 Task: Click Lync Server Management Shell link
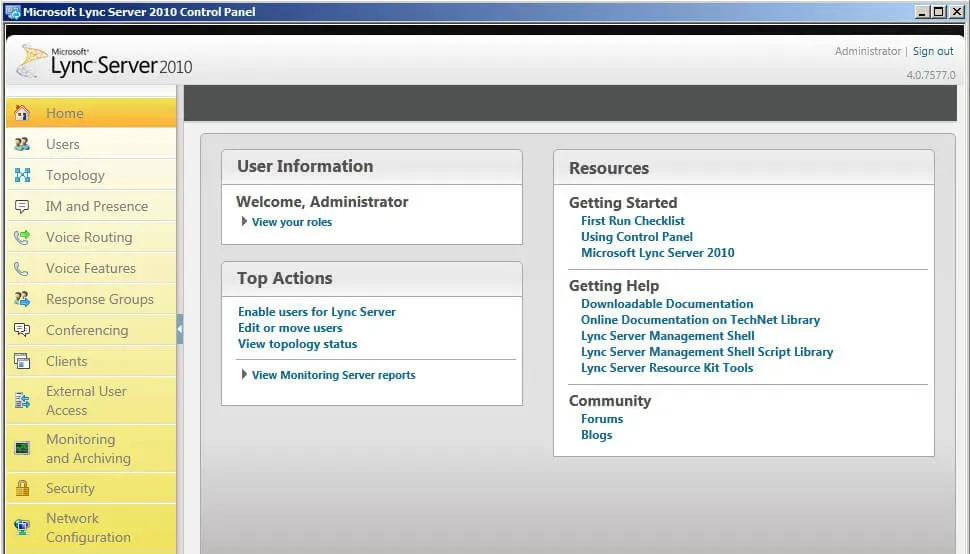pos(667,336)
